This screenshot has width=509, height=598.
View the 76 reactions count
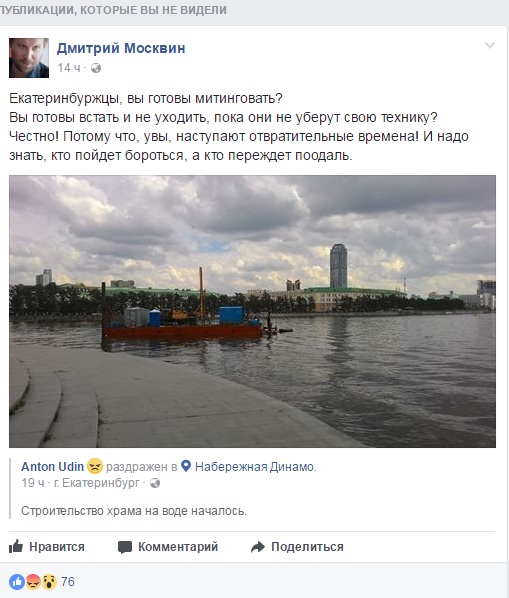[x=68, y=582]
